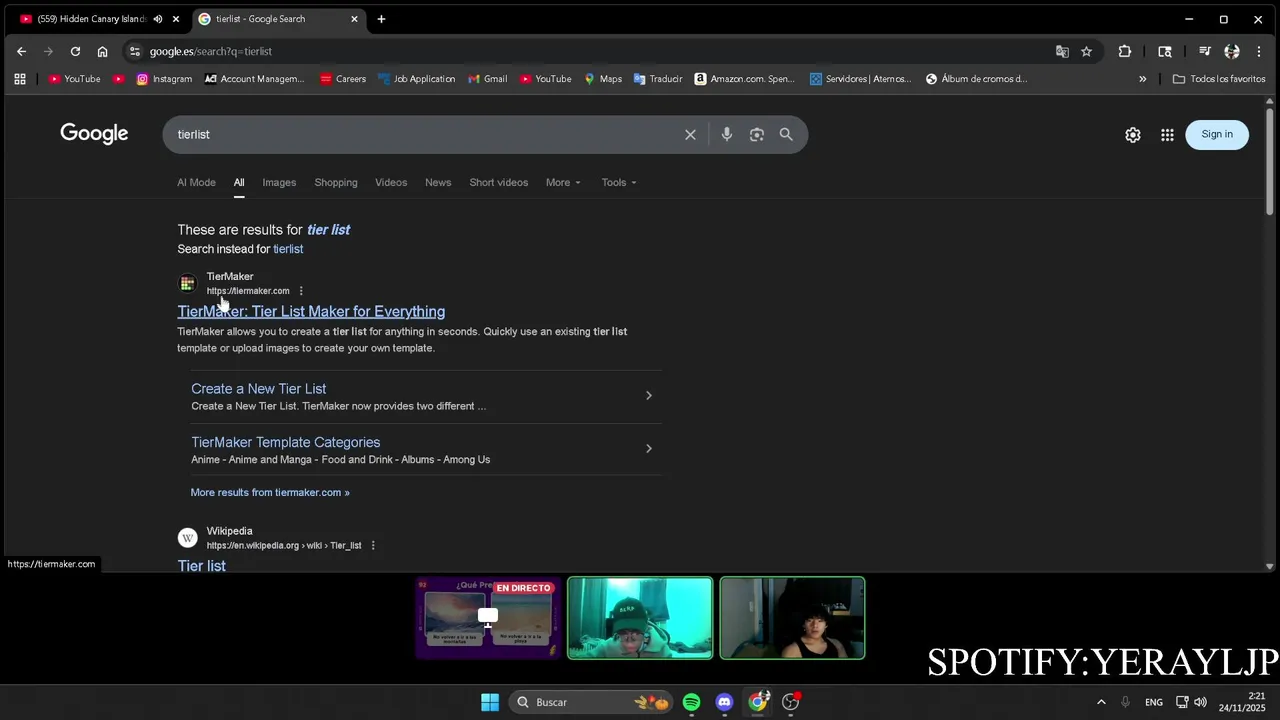Click the Sign in button
Image resolution: width=1280 pixels, height=720 pixels.
(x=1217, y=134)
